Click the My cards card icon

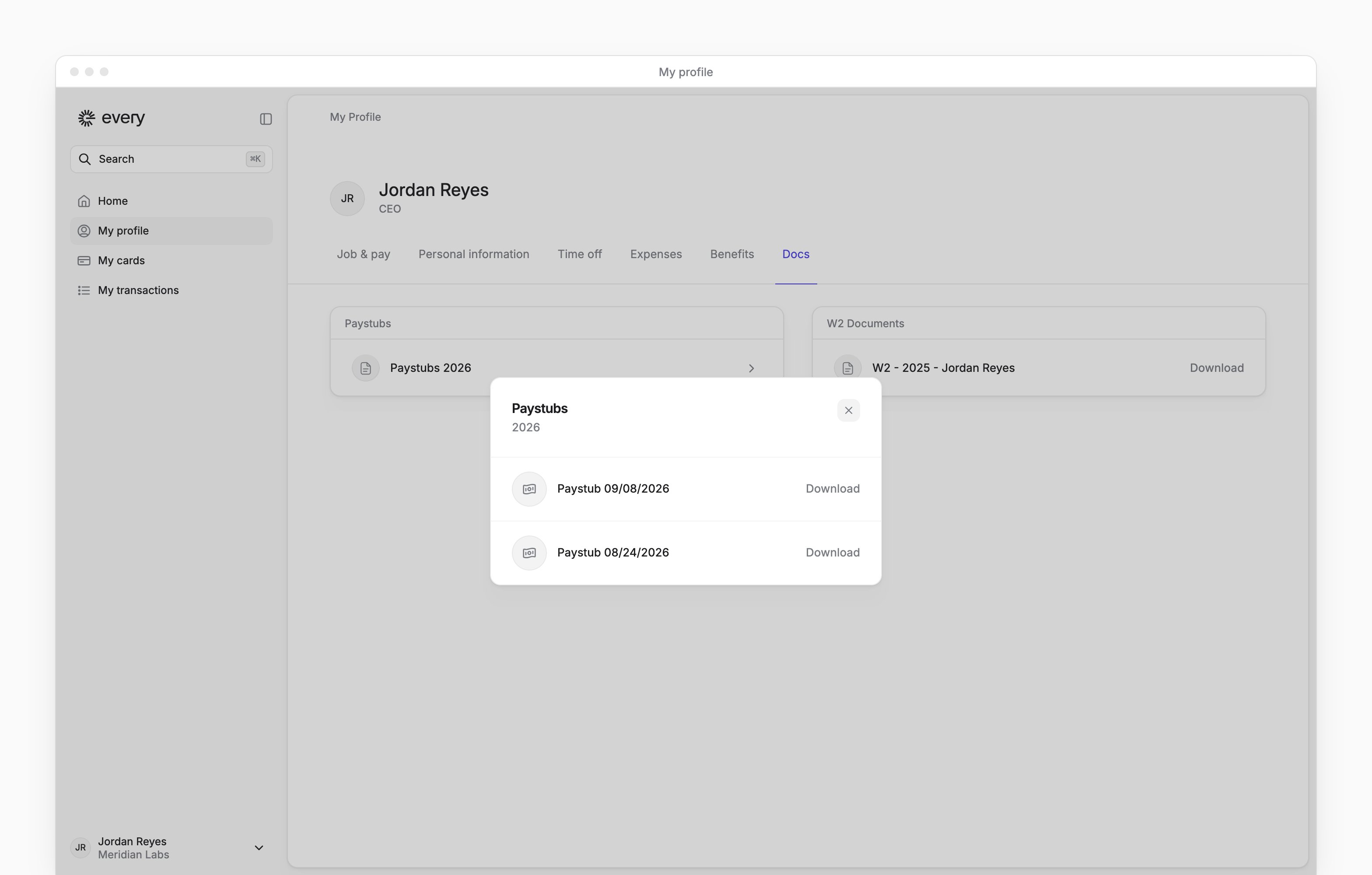click(x=84, y=260)
